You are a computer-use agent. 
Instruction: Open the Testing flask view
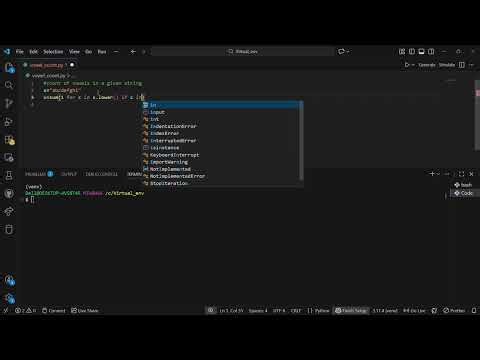9,175
